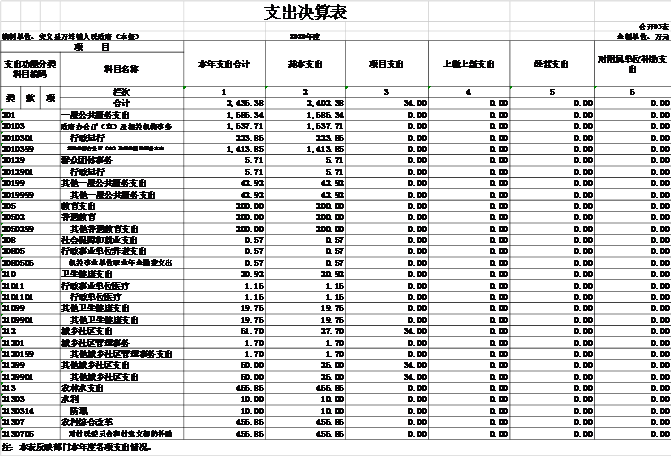Select the 科目名称 header cell
672x456 pixels.
pos(121,69)
